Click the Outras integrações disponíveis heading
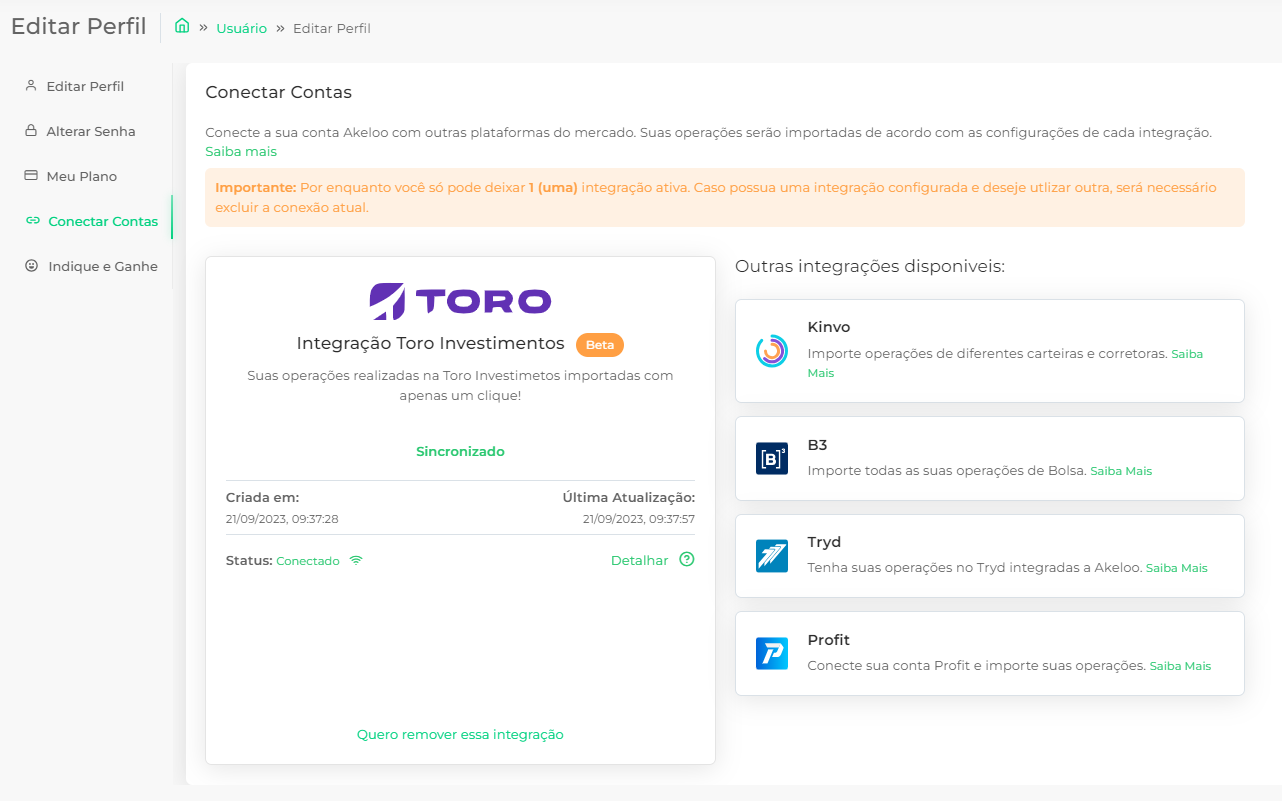 click(x=870, y=266)
